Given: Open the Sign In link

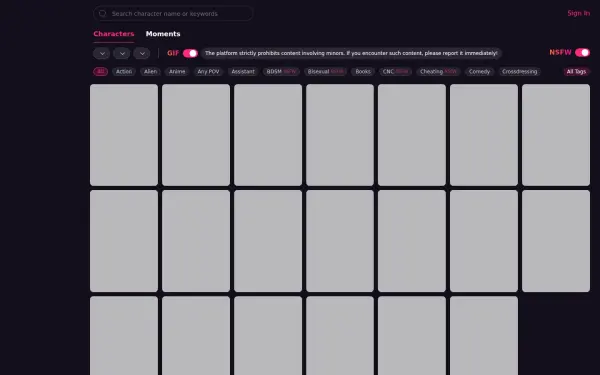Looking at the screenshot, I should pyautogui.click(x=578, y=13).
